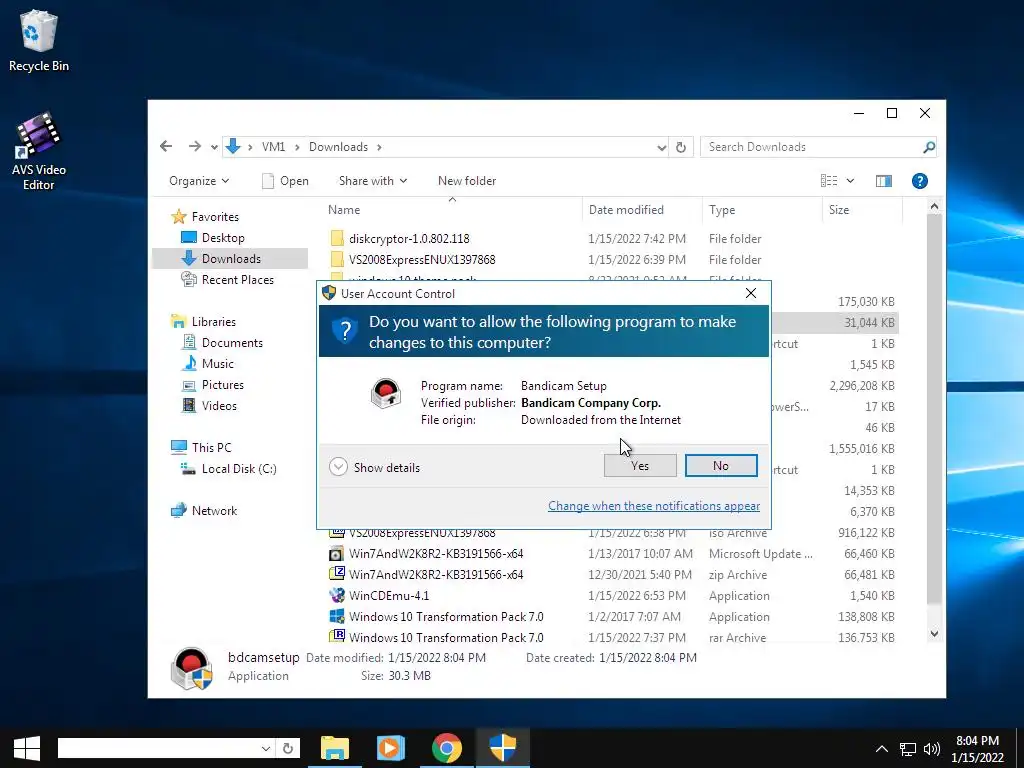Open Explorer Help icon
The width and height of the screenshot is (1024, 768).
920,181
